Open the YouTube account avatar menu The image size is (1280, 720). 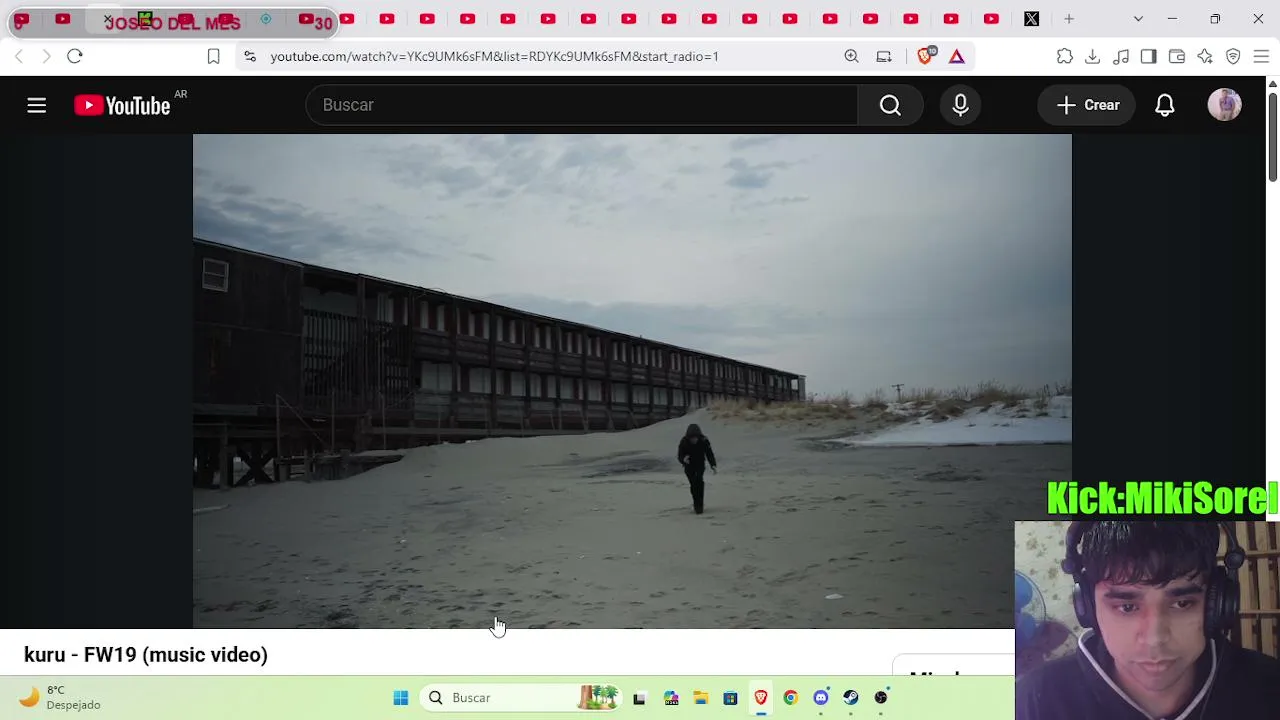(1225, 105)
